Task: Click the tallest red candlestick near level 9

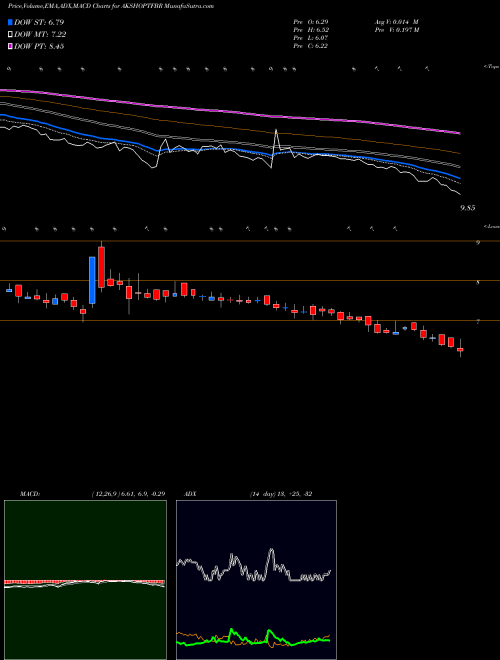Action: 101,267
